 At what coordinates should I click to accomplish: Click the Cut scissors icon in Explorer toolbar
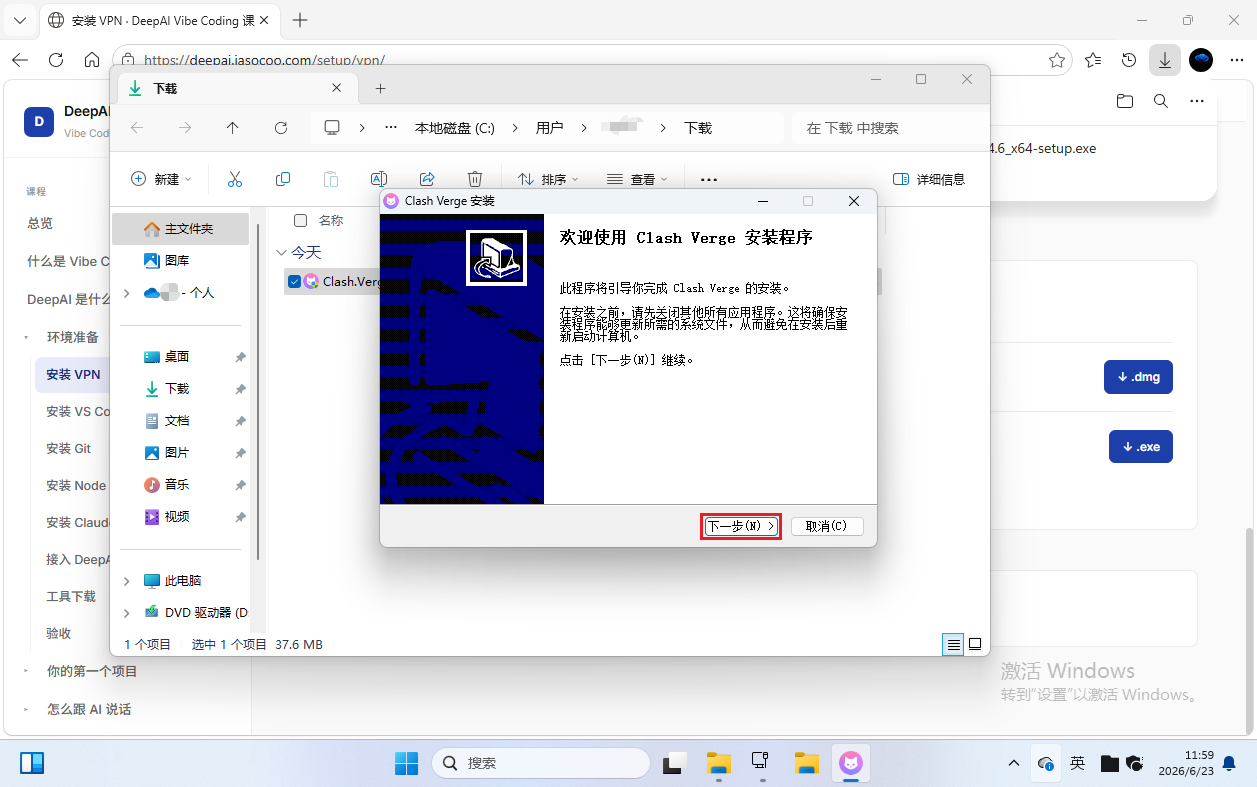235,179
